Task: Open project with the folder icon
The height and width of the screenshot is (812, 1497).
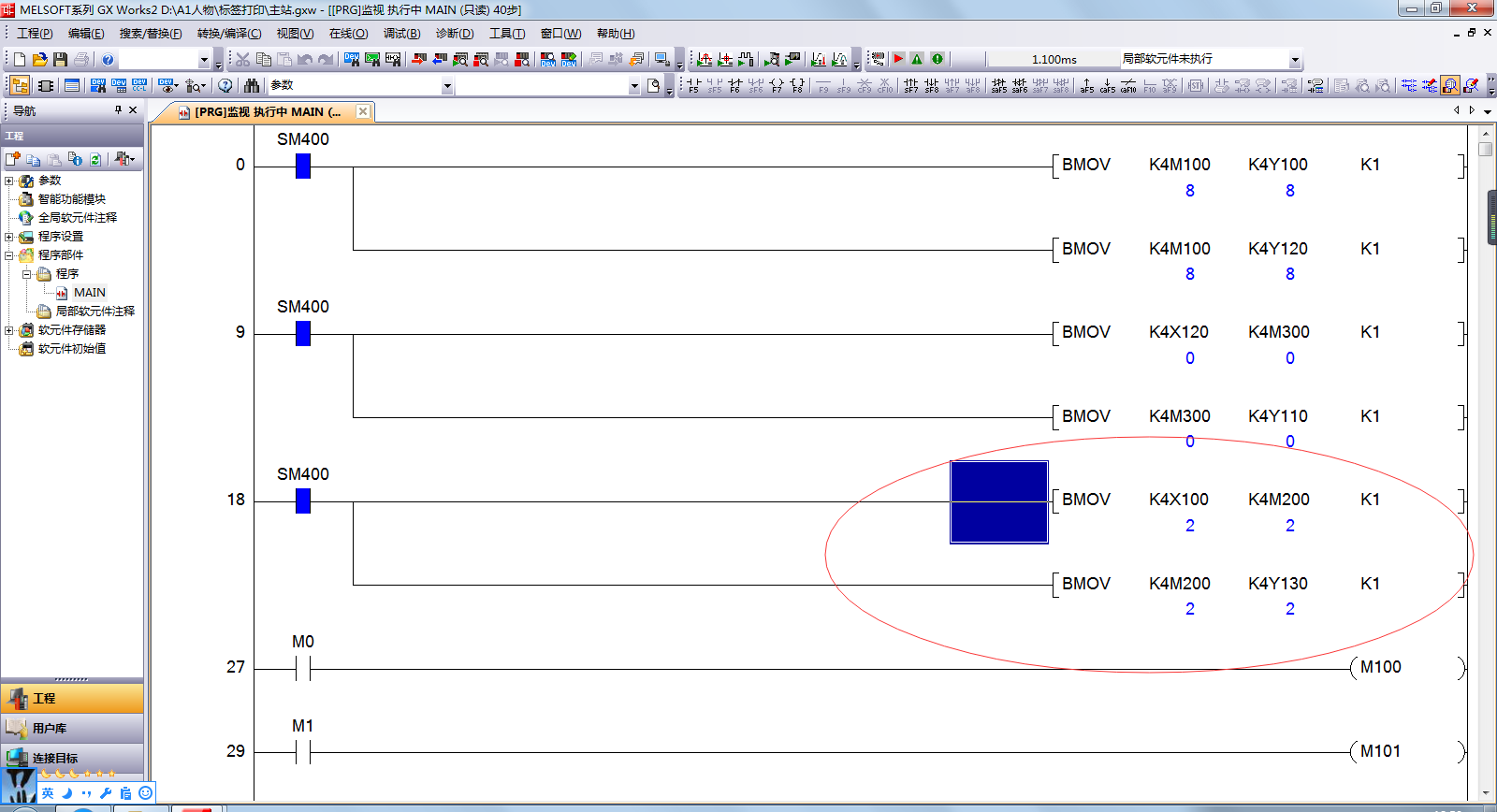Action: coord(39,59)
